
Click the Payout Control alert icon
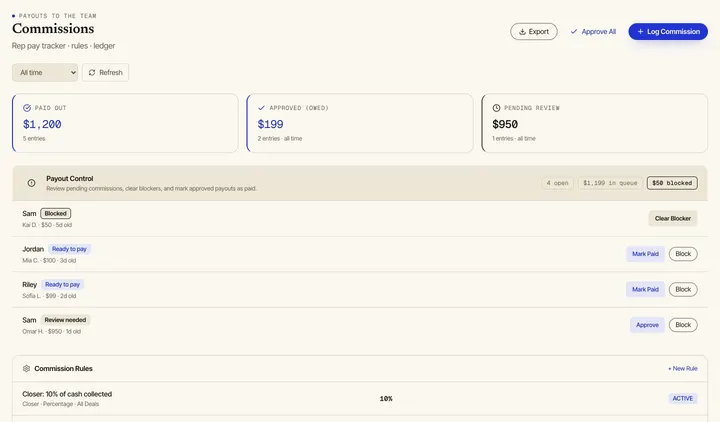coord(31,183)
